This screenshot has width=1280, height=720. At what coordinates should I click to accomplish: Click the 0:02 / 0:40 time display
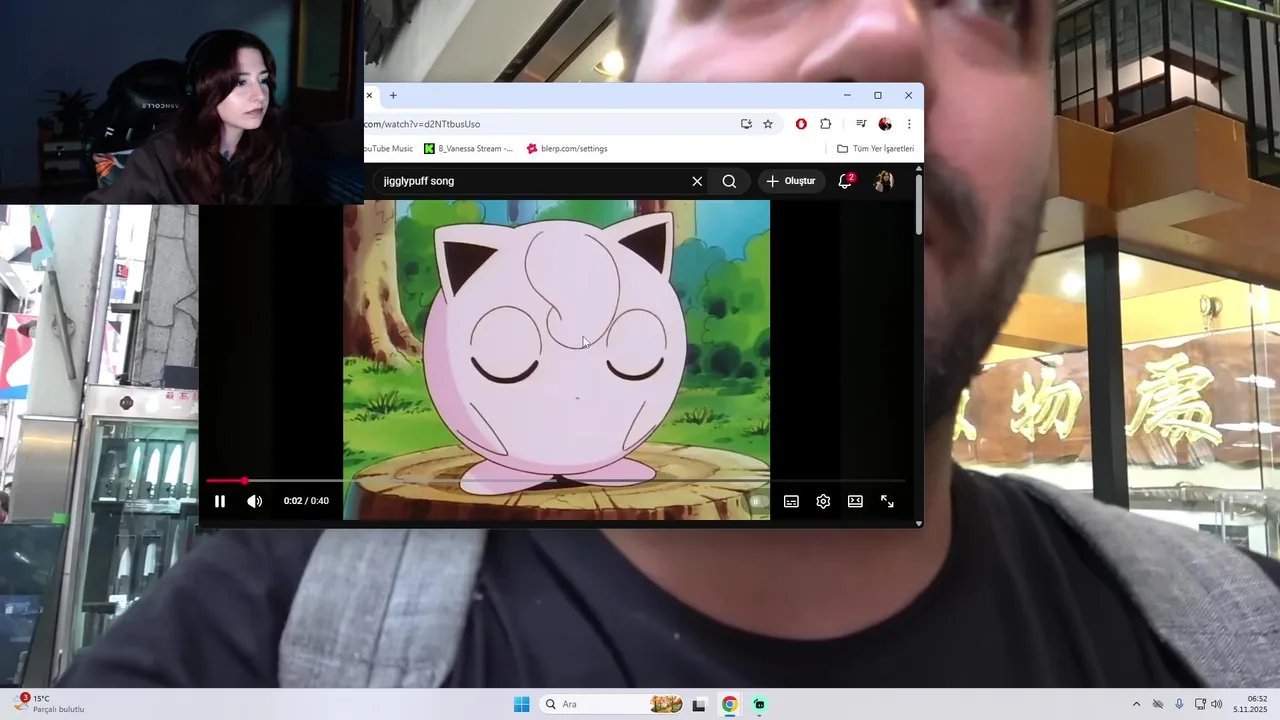click(x=306, y=501)
